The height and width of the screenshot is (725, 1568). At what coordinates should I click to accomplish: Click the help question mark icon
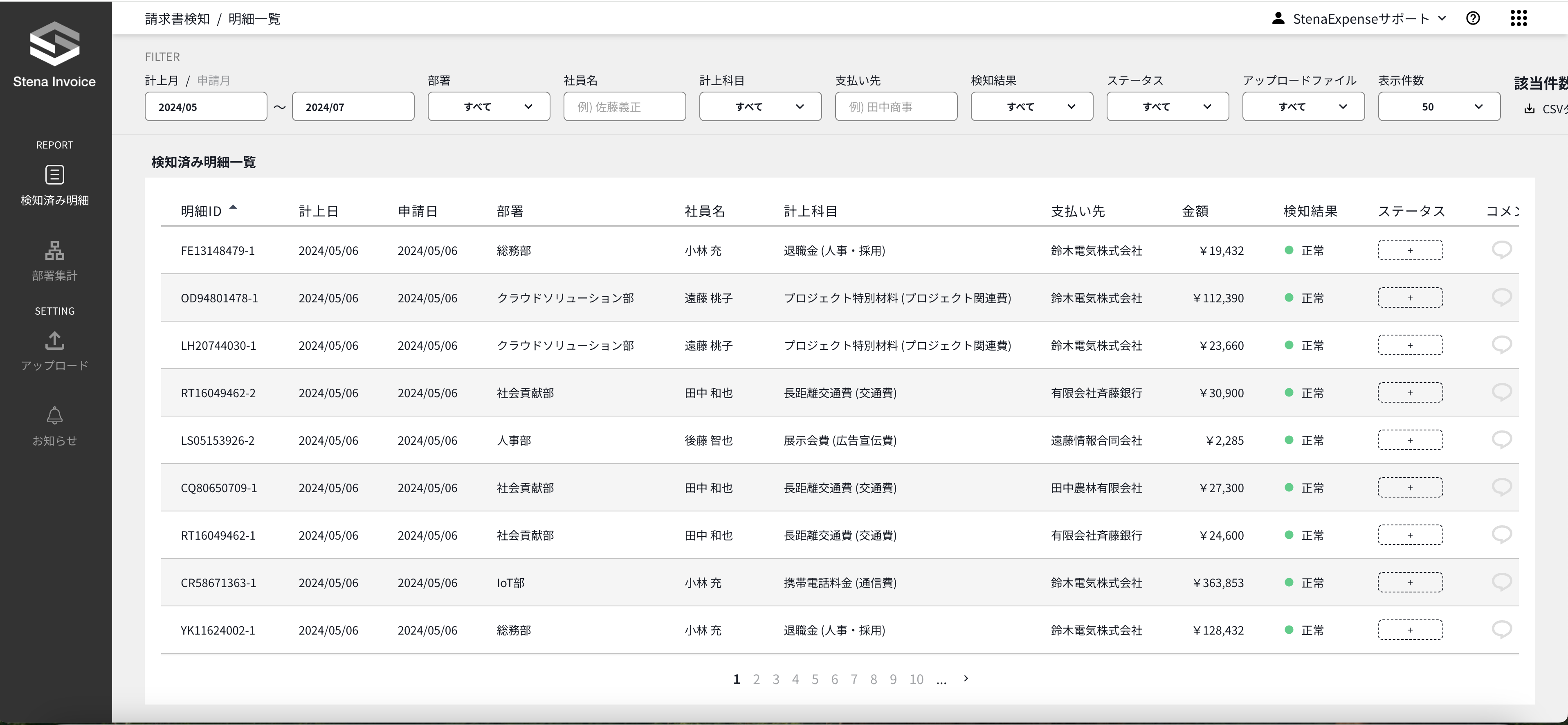click(1472, 18)
